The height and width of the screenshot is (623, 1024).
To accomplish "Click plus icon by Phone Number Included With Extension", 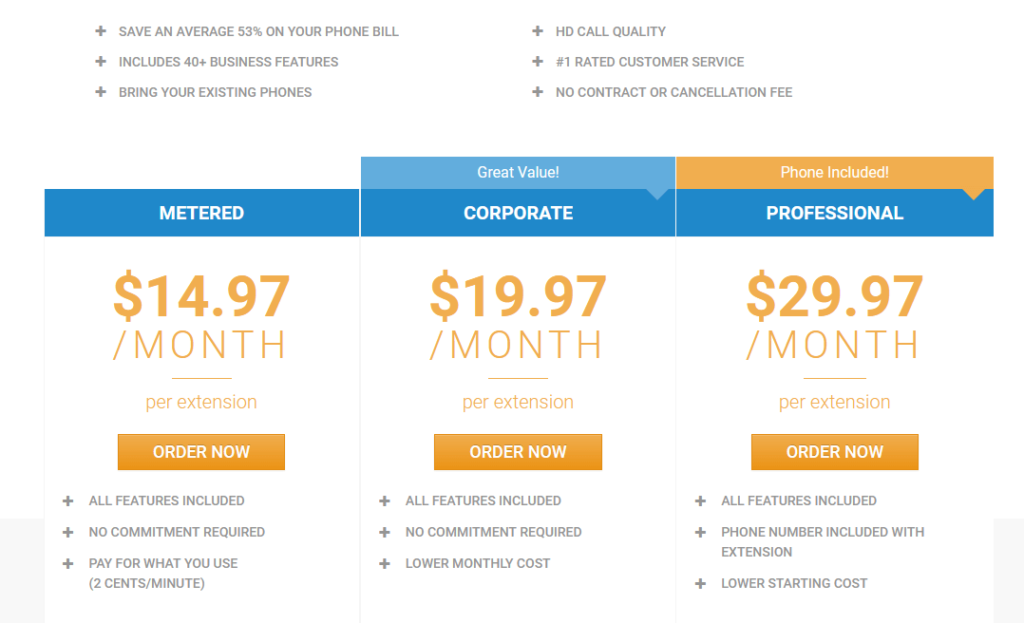I will click(x=701, y=532).
